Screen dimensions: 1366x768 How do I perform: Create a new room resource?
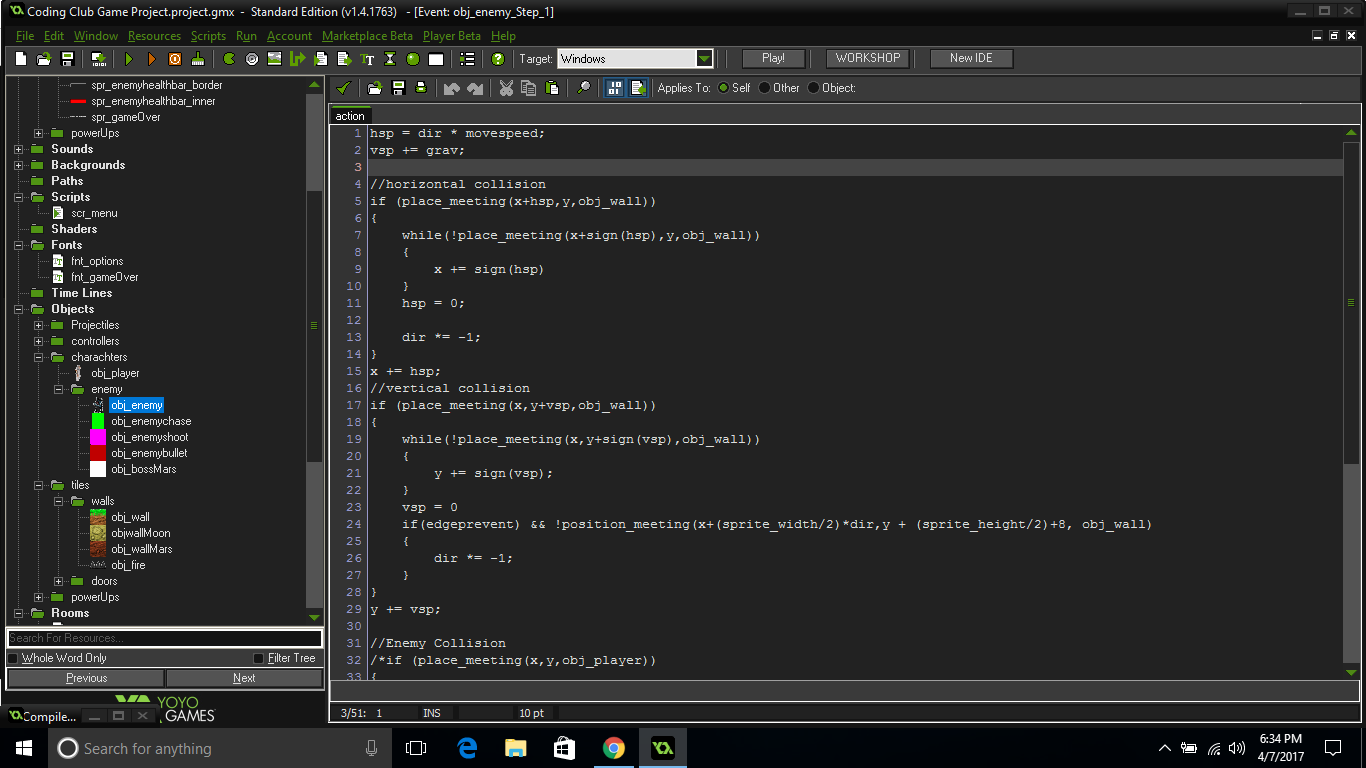436,58
